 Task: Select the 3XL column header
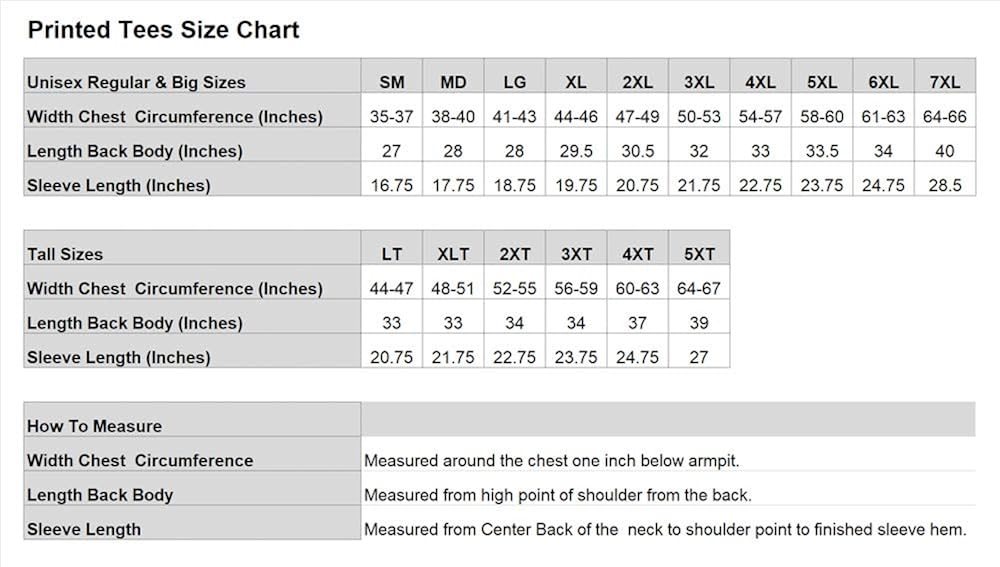coord(699,82)
